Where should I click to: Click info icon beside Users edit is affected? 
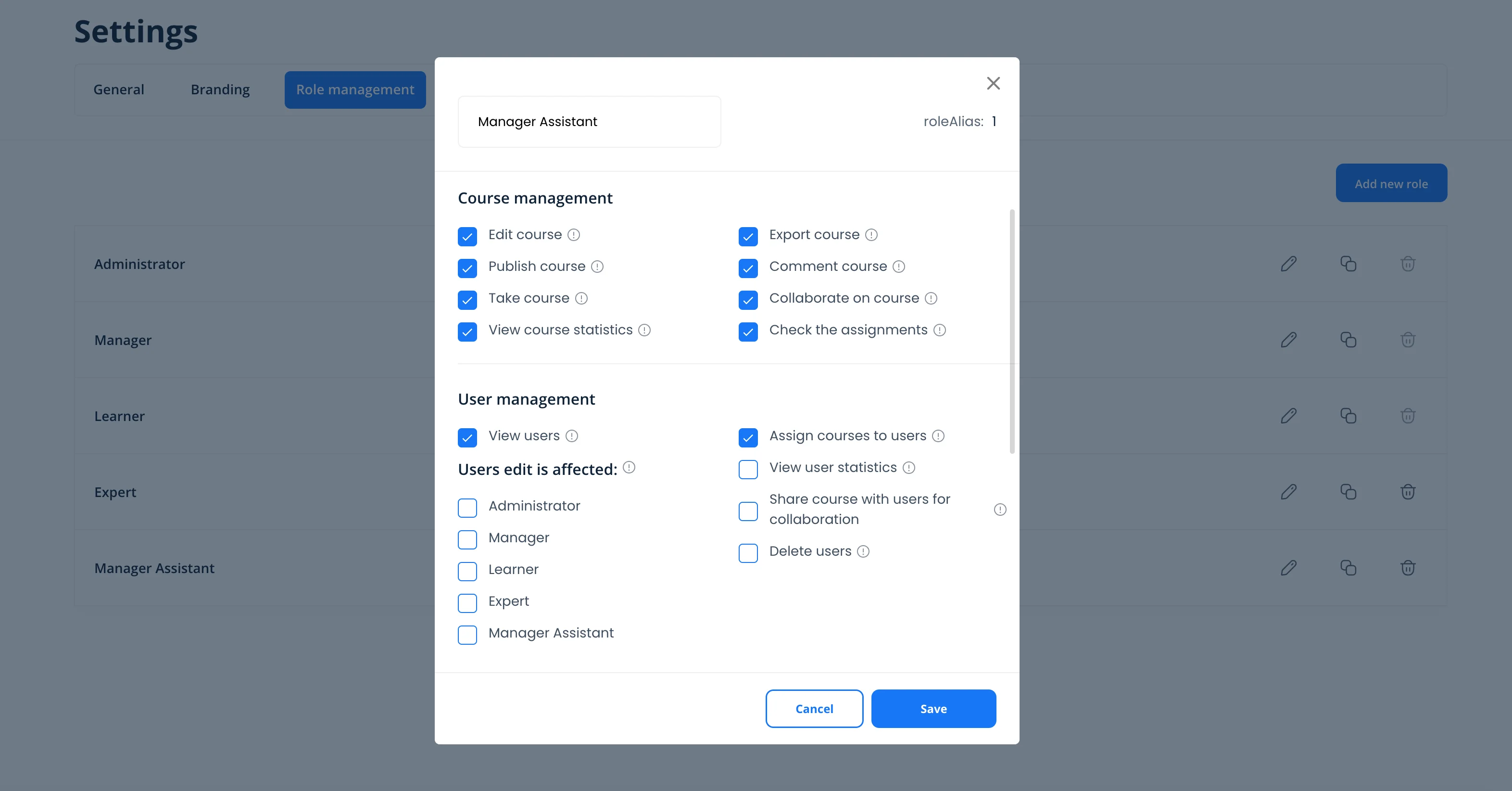[629, 468]
